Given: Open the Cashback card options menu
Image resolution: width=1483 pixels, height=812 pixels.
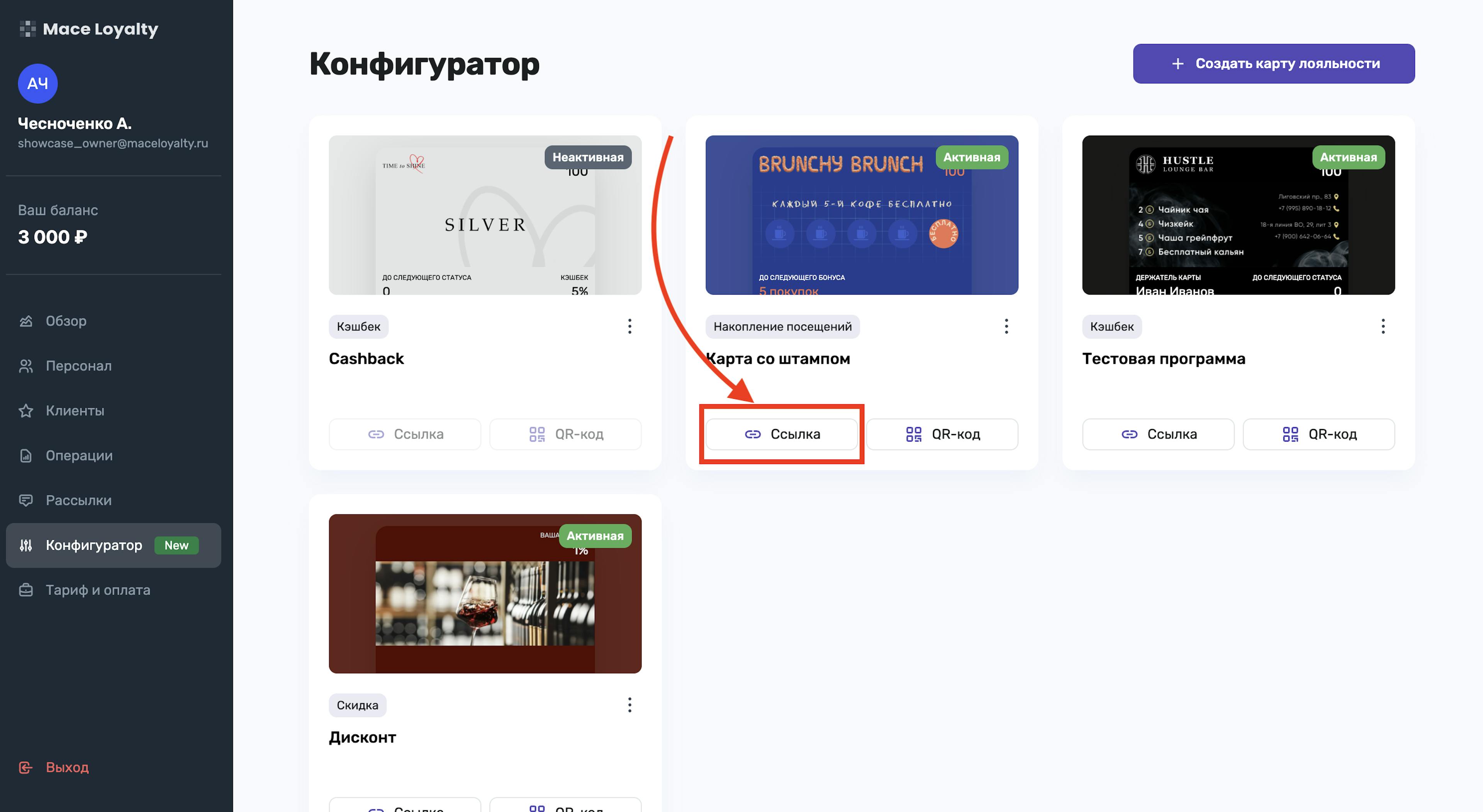Looking at the screenshot, I should pyautogui.click(x=629, y=326).
